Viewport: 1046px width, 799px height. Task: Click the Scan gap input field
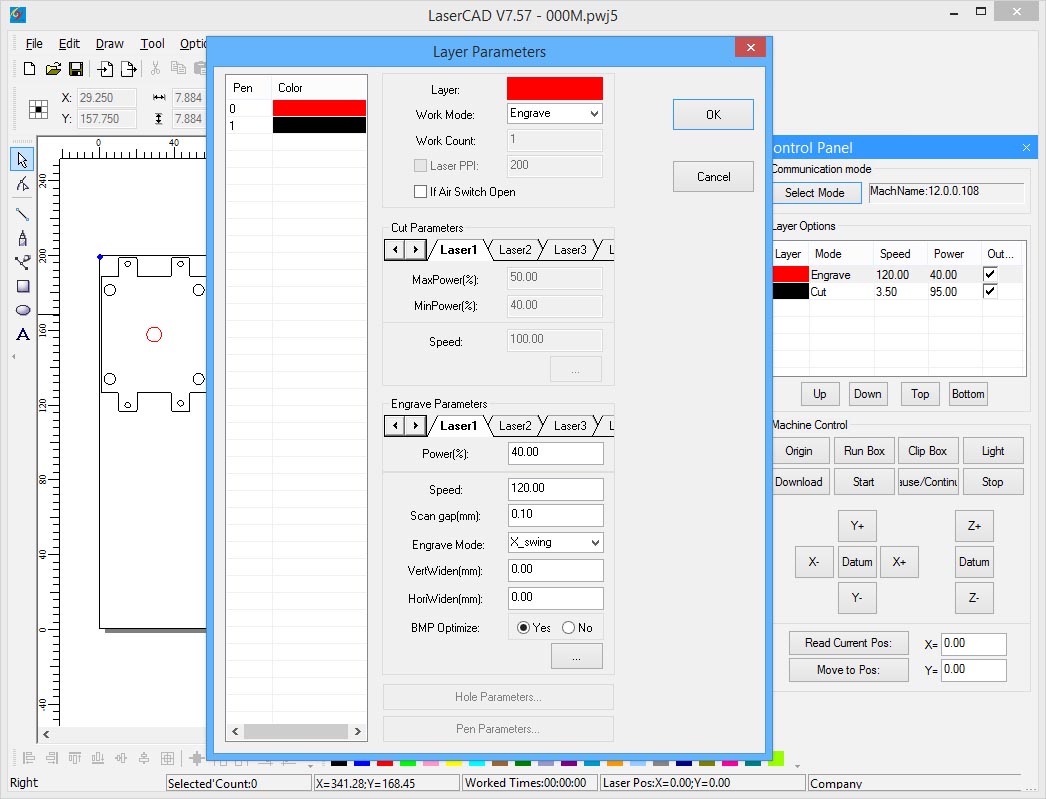coord(555,515)
